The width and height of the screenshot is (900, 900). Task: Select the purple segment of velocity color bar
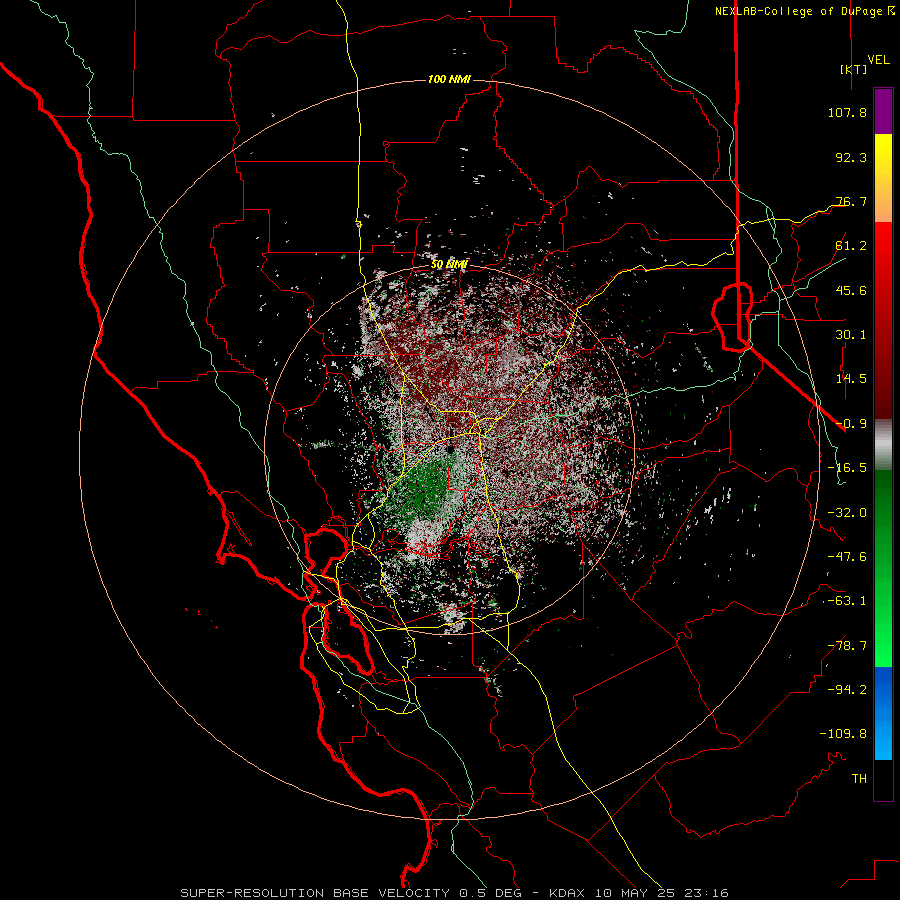click(x=883, y=112)
